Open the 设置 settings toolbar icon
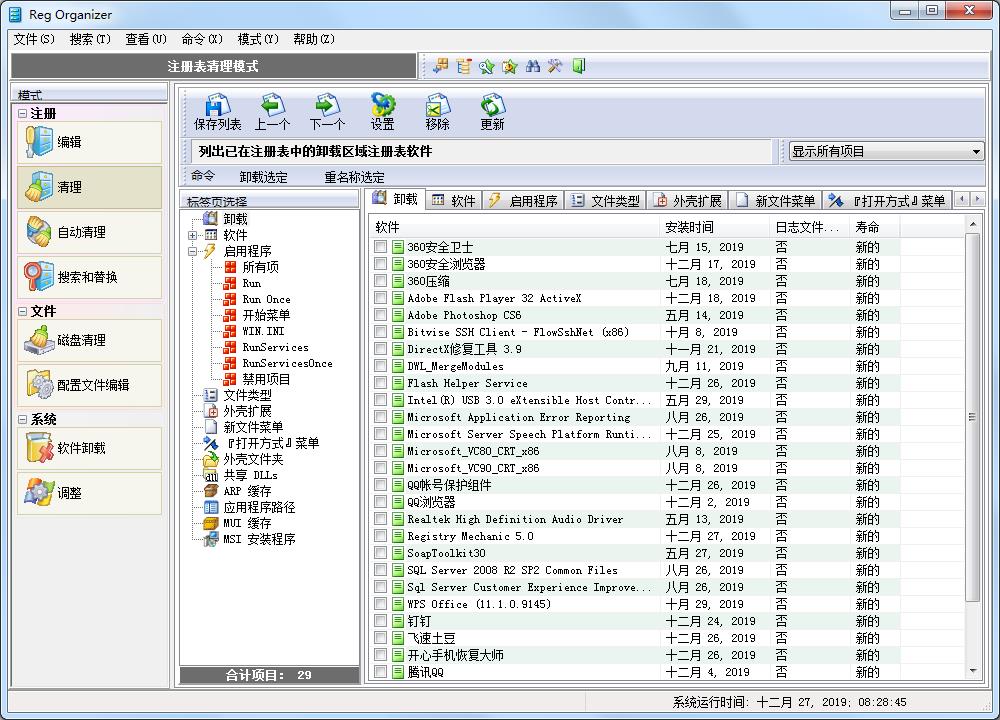The height and width of the screenshot is (720, 1000). (x=382, y=106)
